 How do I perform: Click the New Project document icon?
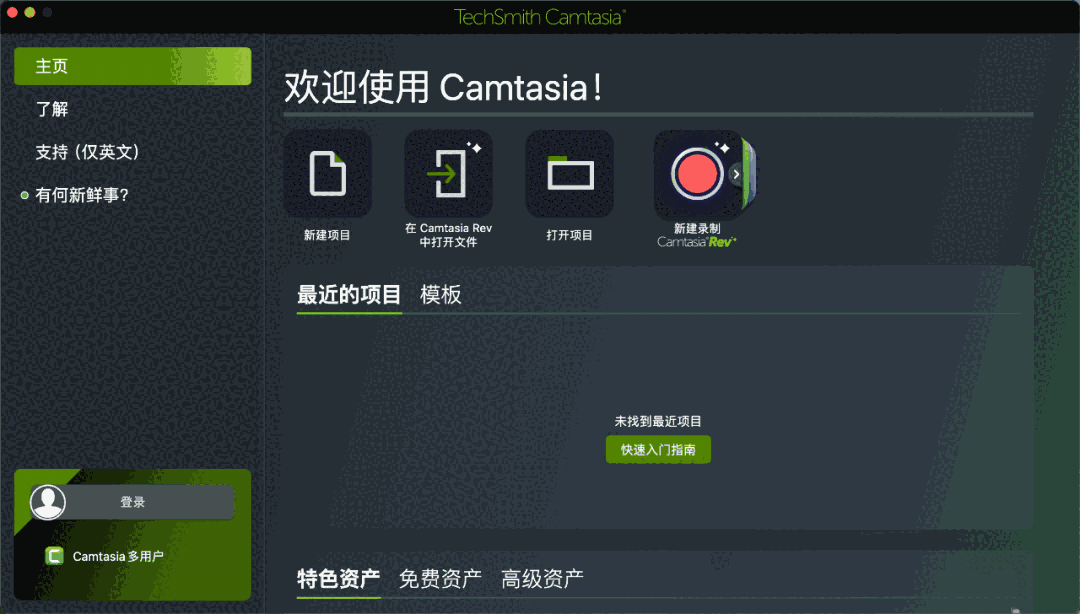[327, 174]
